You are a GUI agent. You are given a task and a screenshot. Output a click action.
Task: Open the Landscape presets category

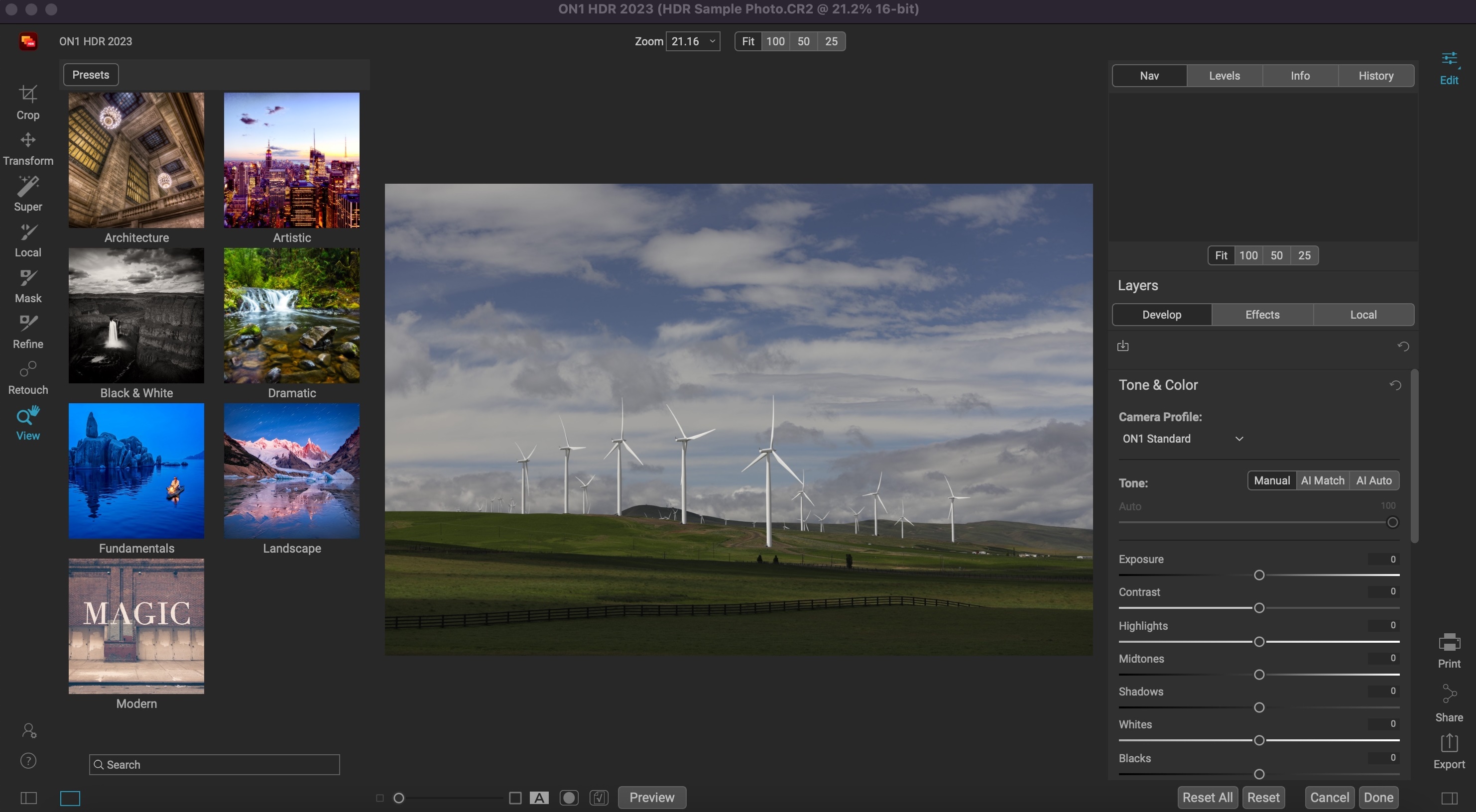click(x=291, y=470)
